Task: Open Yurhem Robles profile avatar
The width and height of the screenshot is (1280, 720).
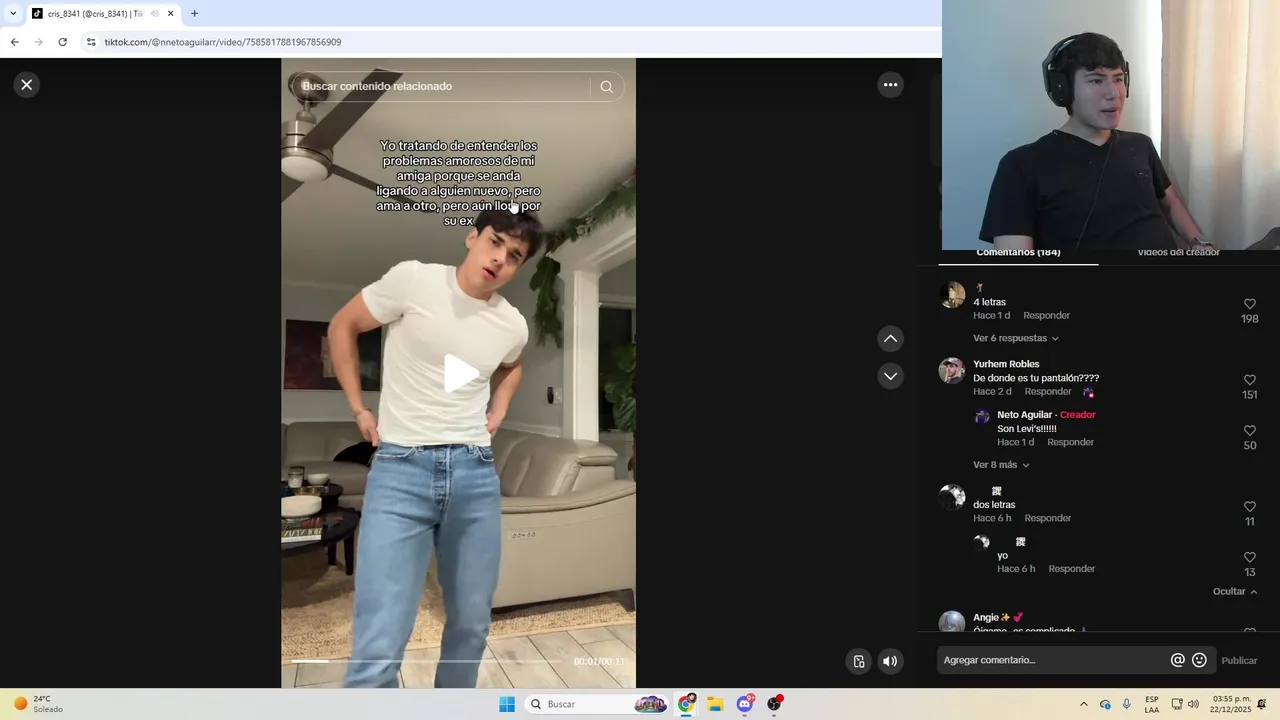Action: [951, 370]
